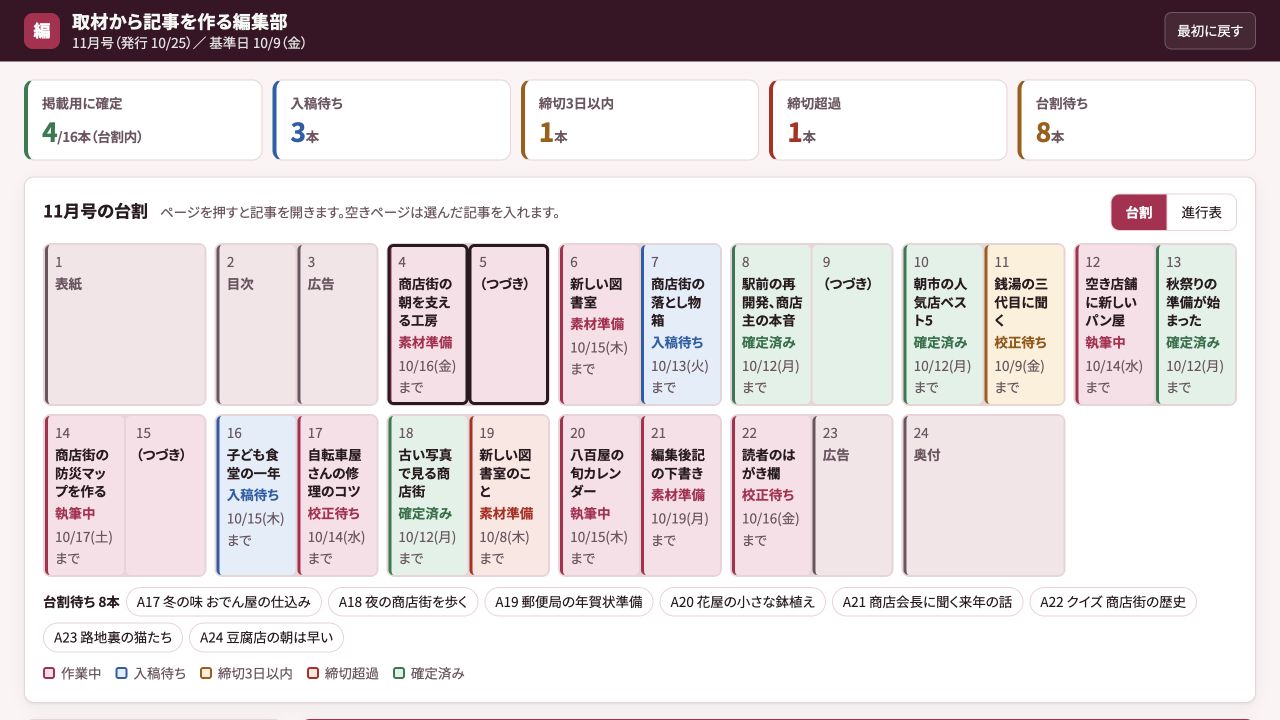
Task: Open the 台割待ち summary card
Action: pyautogui.click(x=1136, y=120)
